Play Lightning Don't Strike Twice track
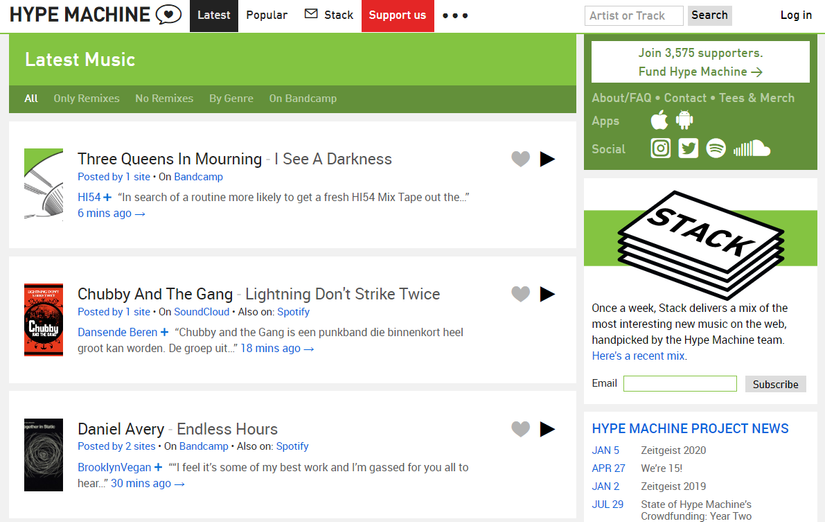Viewport: 825px width, 522px height. pos(547,294)
